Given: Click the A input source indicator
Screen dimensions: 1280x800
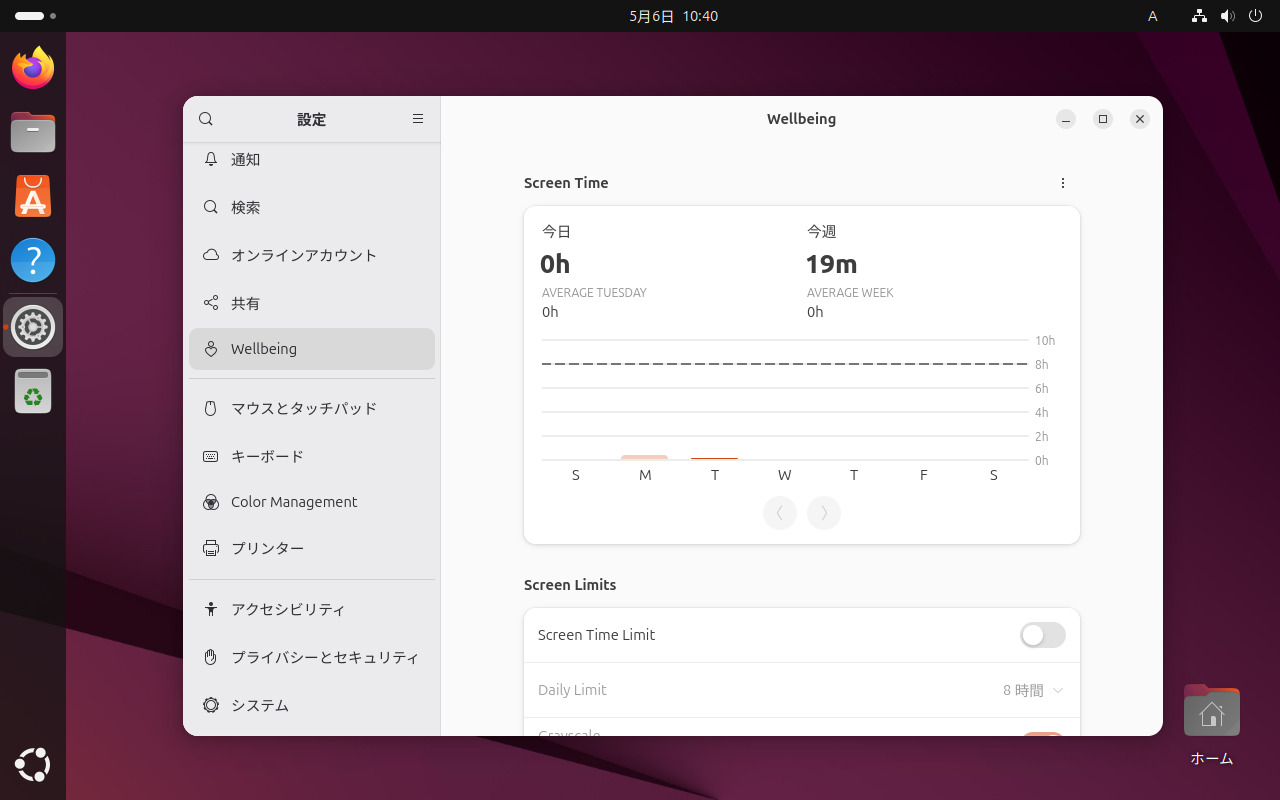Looking at the screenshot, I should 1152,16.
